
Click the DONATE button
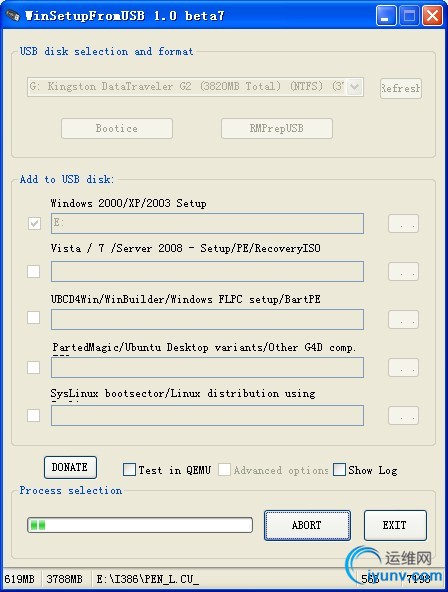(70, 467)
